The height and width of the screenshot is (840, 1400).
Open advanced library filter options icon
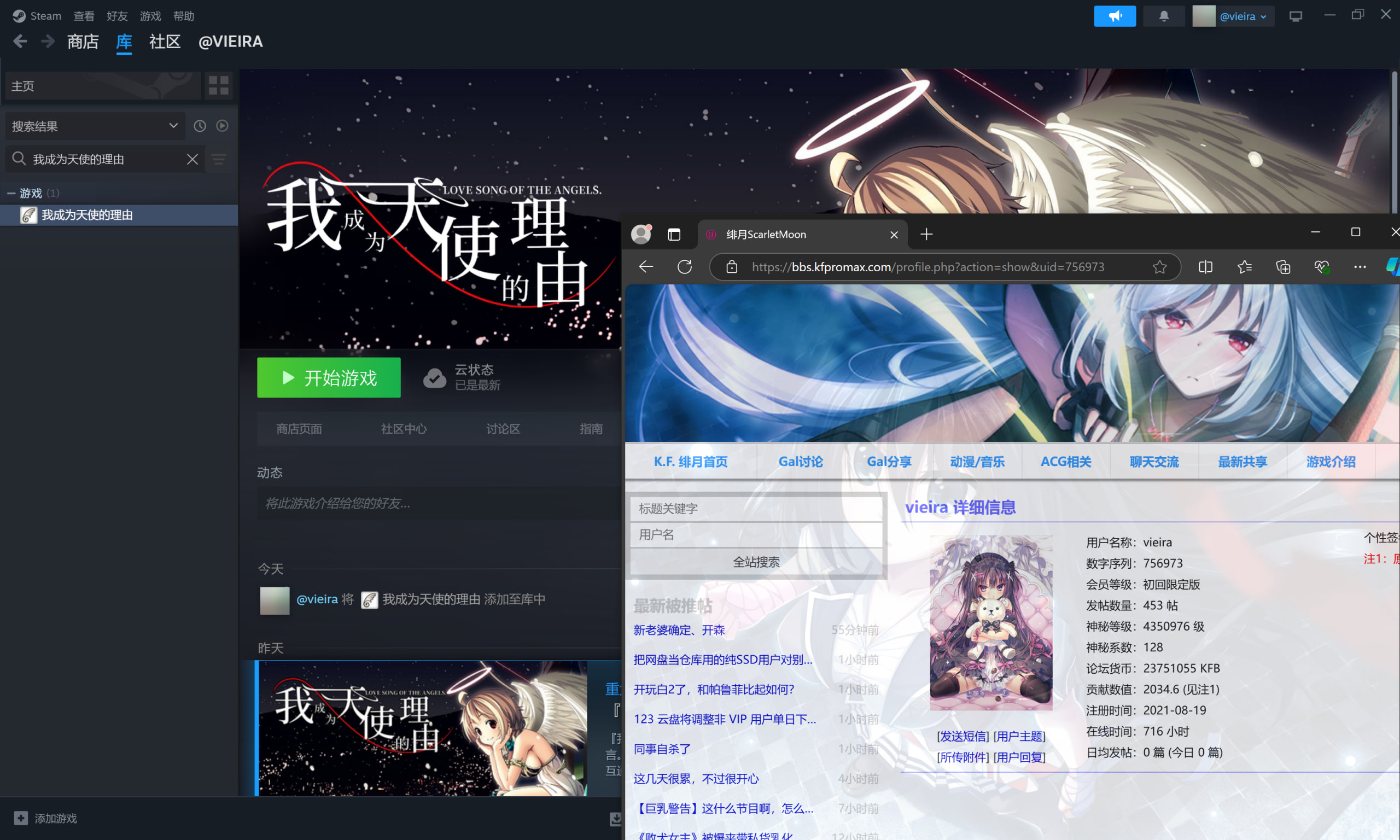[219, 160]
